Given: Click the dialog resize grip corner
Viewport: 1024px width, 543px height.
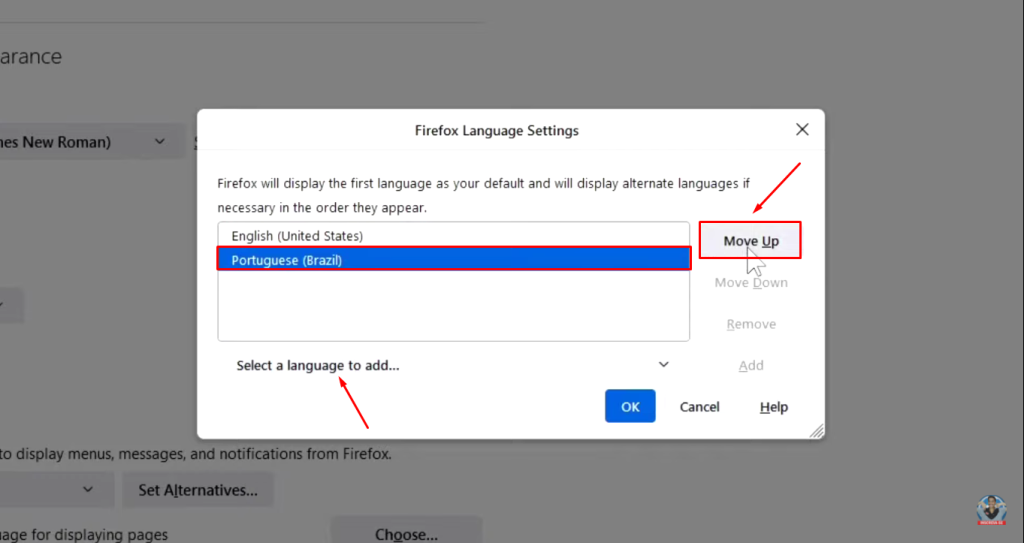Looking at the screenshot, I should tap(816, 431).
